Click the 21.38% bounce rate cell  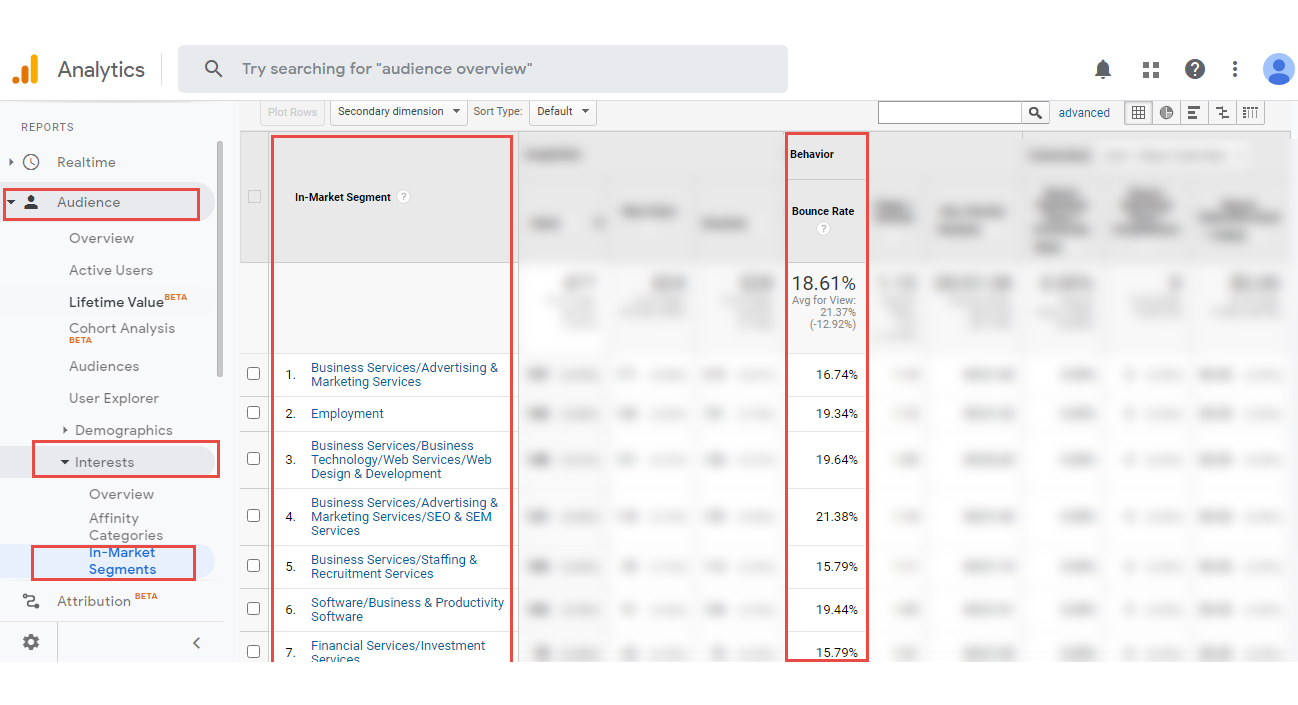836,516
